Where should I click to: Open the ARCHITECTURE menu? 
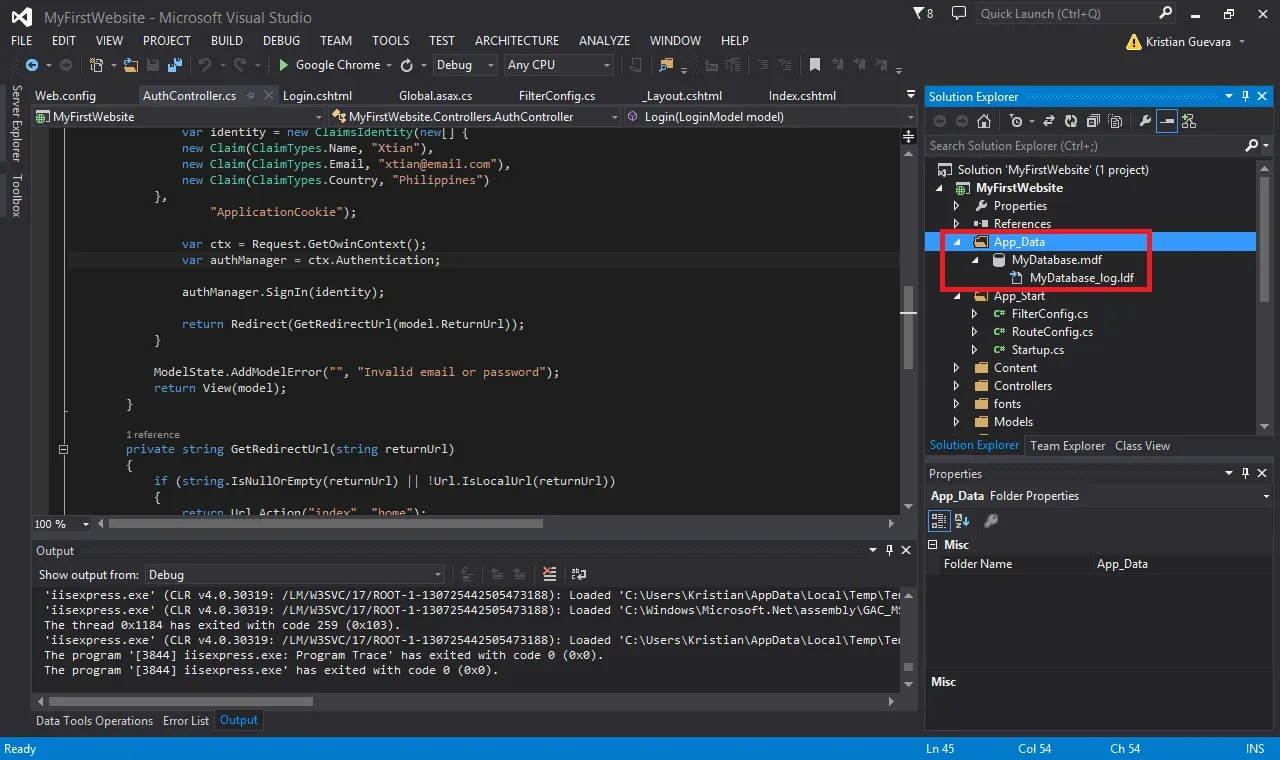click(x=517, y=41)
